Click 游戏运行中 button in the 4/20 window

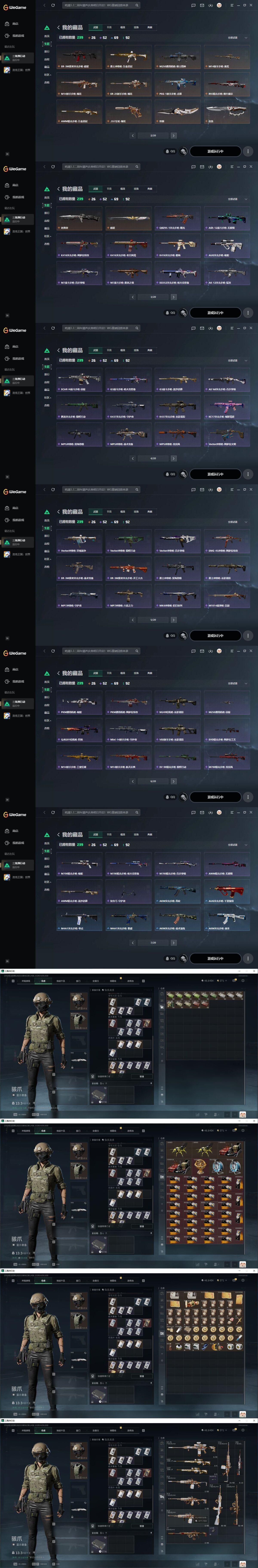coord(215,474)
